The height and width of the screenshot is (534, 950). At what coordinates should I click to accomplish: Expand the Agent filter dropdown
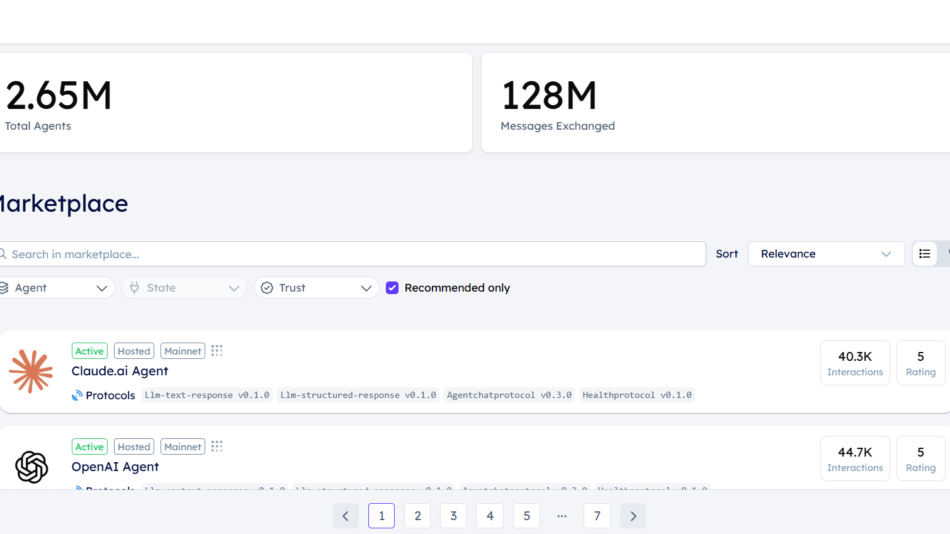pyautogui.click(x=55, y=288)
